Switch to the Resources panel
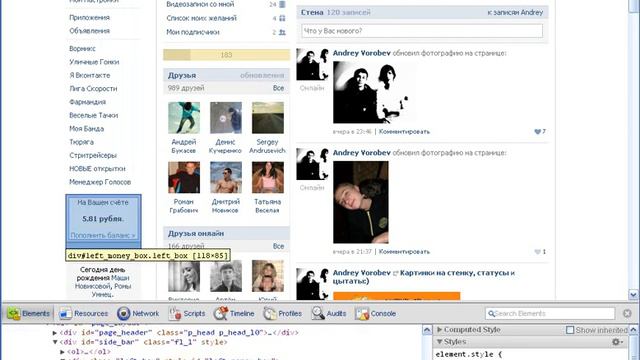This screenshot has width=640, height=360. 84,313
